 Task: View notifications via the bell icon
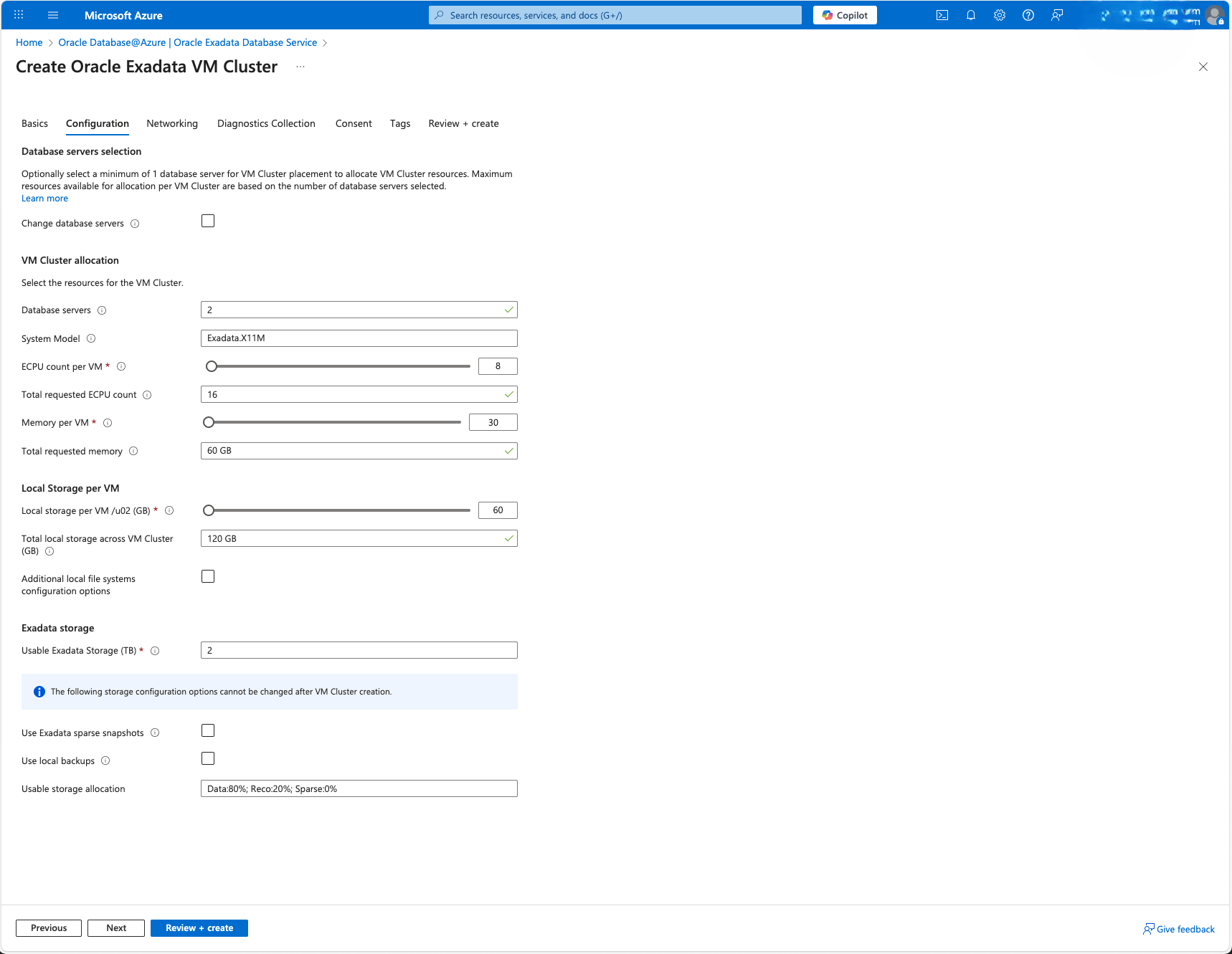970,15
